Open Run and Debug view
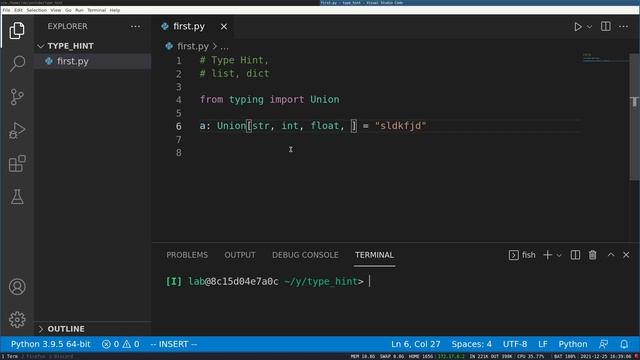This screenshot has height=360, width=640. click(x=17, y=131)
